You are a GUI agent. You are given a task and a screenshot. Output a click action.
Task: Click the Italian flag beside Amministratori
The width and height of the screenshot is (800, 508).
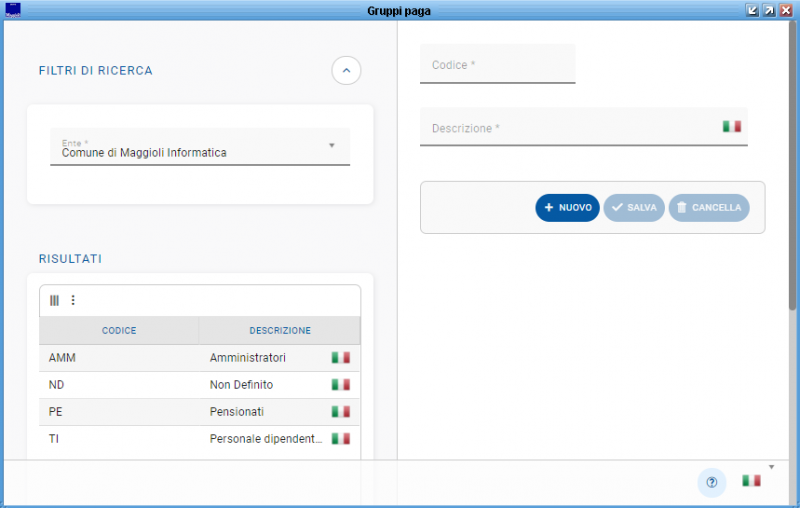[341, 357]
